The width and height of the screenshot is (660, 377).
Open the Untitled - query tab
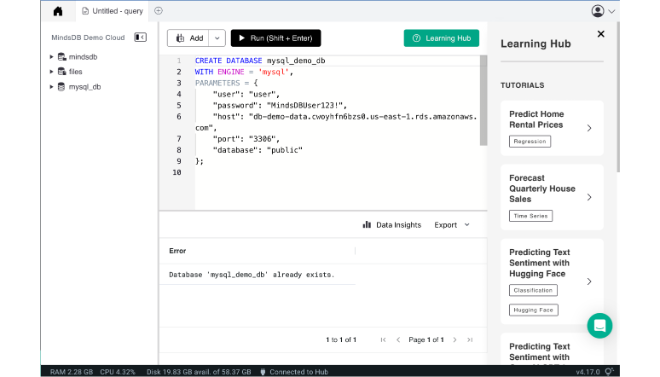pyautogui.click(x=112, y=11)
